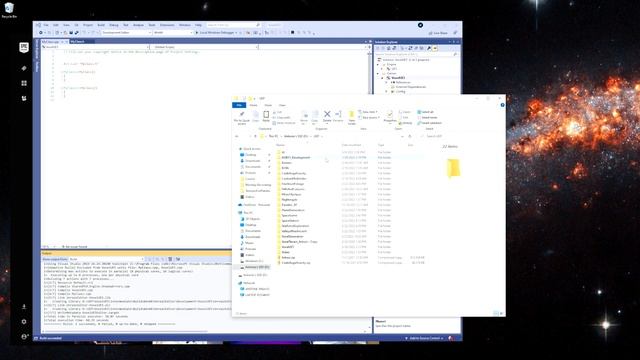Open Global Scope dropdown in code editor
The image size is (640, 360).
tap(205, 47)
